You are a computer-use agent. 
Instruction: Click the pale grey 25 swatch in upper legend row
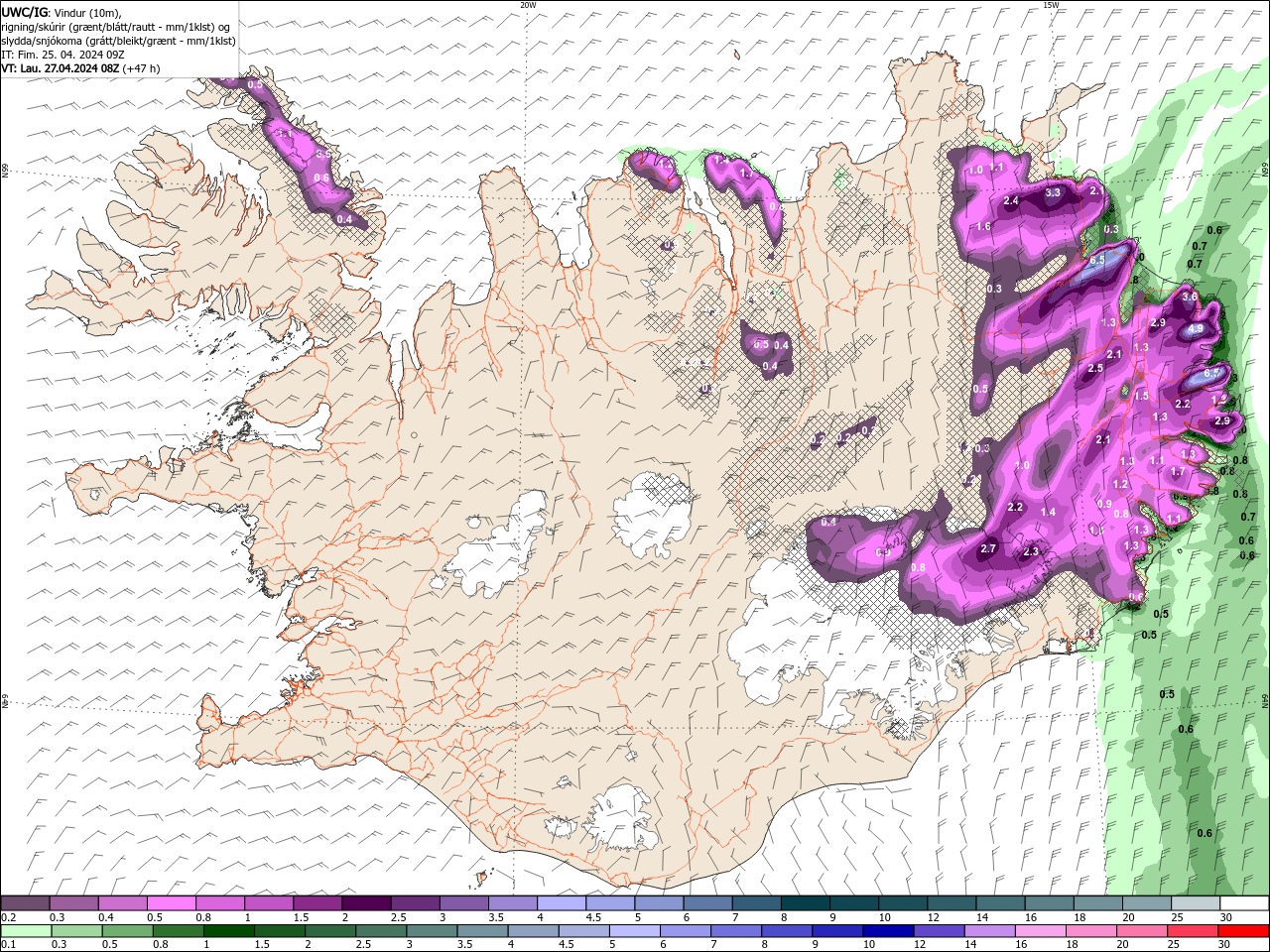coord(1195,903)
